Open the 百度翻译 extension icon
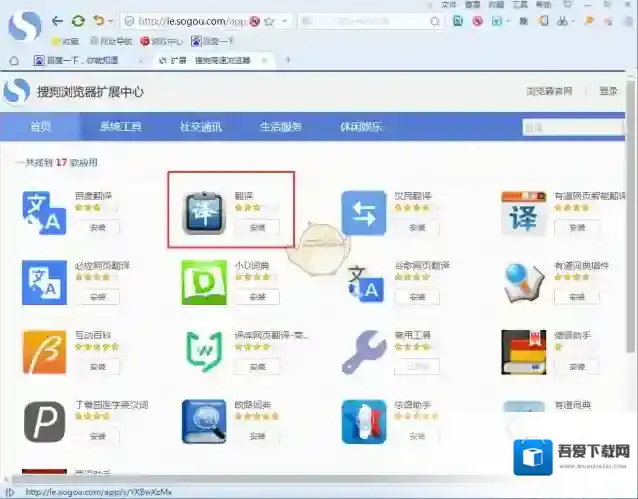638x499 pixels. click(44, 213)
